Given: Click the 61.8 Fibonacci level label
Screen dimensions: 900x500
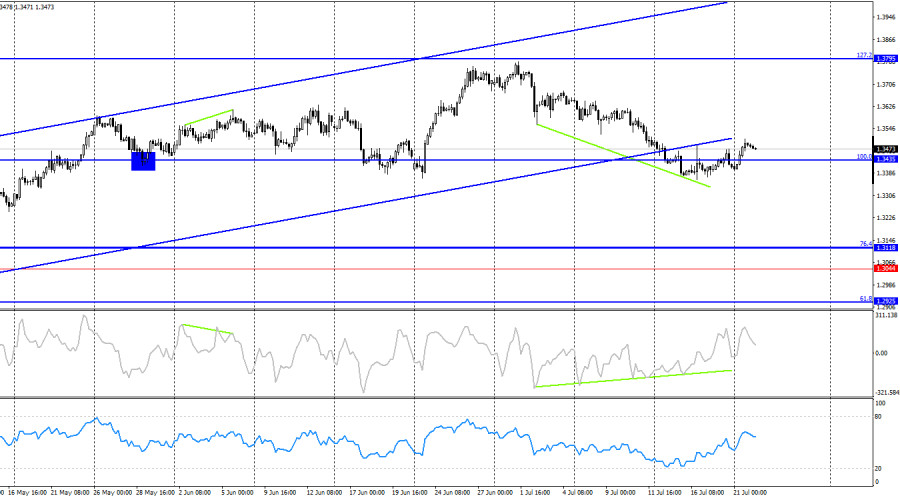Looking at the screenshot, I should click(866, 299).
